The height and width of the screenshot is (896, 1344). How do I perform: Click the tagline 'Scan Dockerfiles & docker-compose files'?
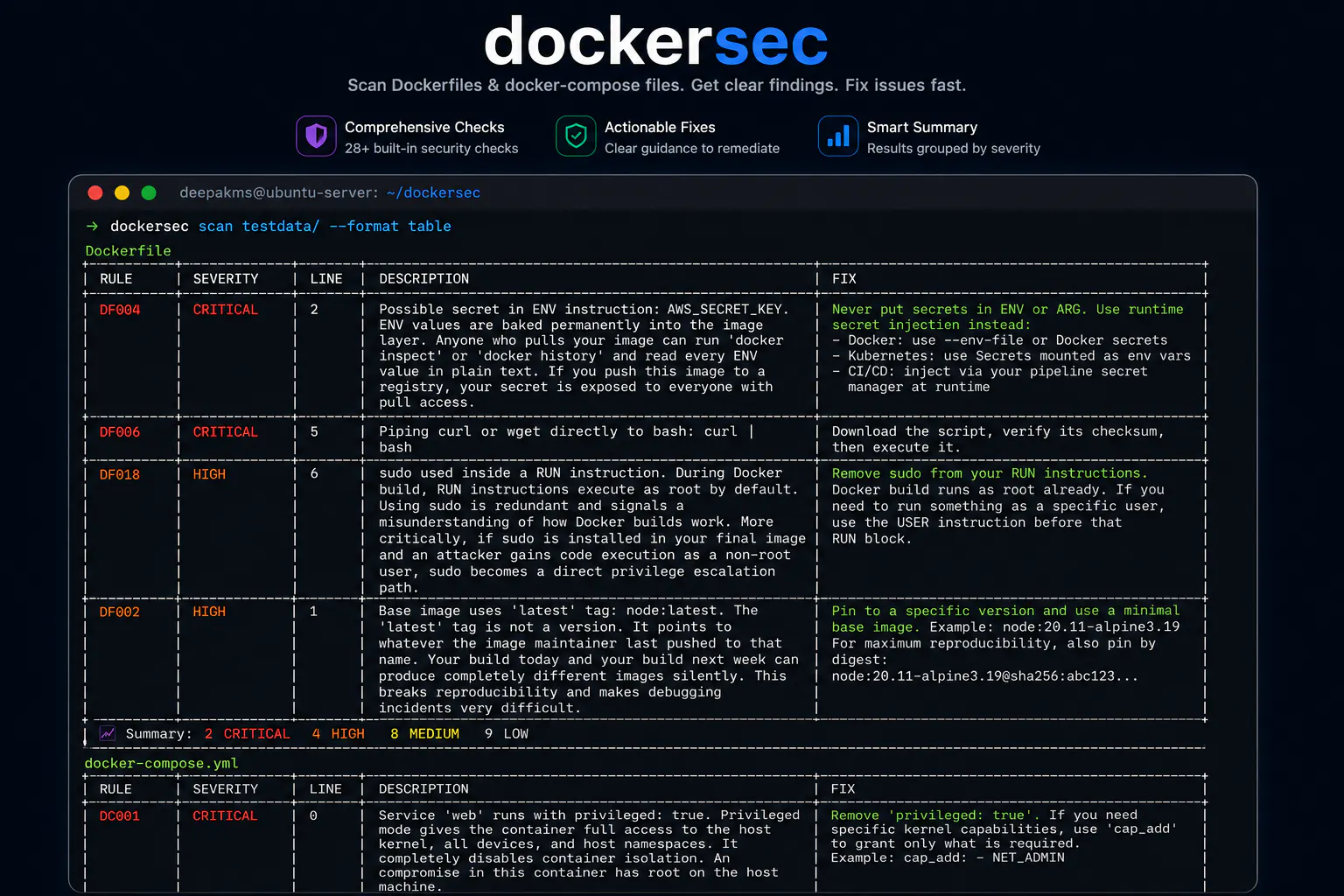[x=515, y=85]
